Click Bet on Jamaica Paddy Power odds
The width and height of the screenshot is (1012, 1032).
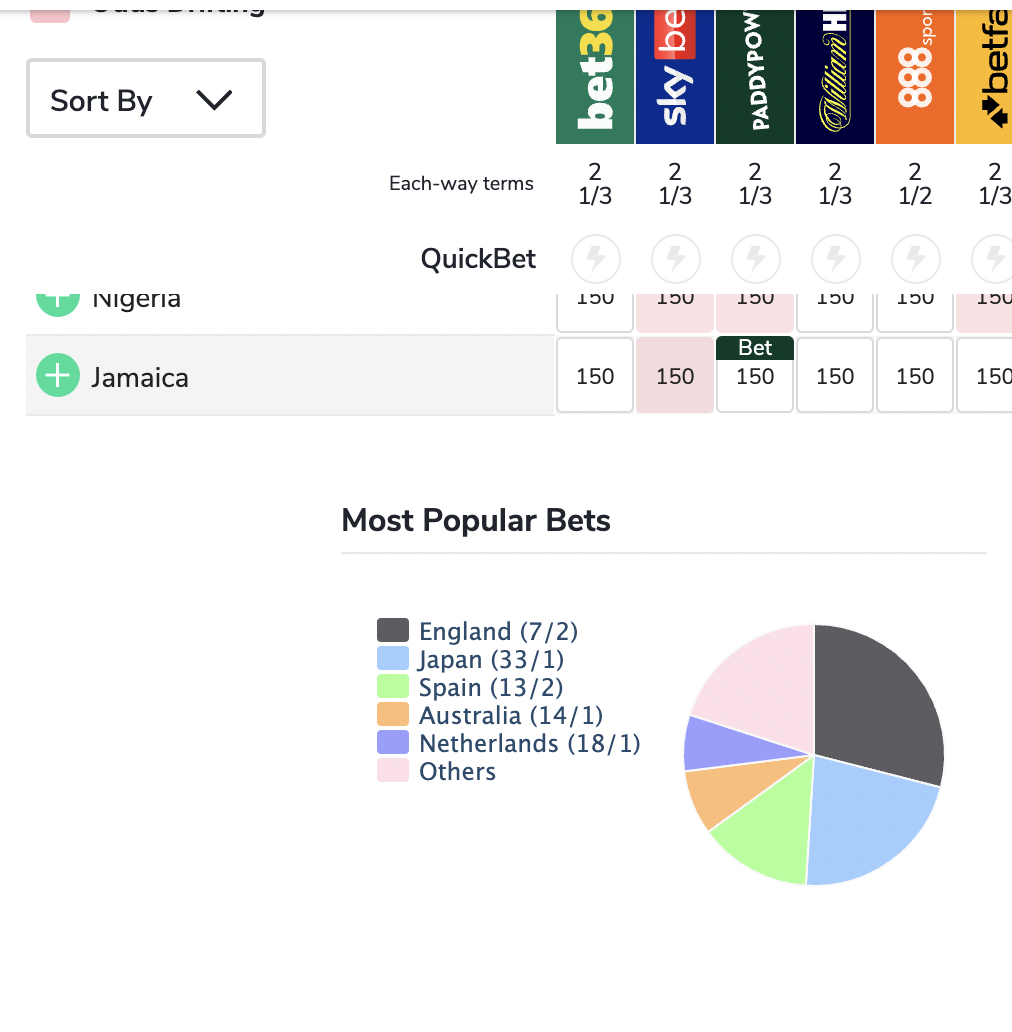pyautogui.click(x=755, y=348)
